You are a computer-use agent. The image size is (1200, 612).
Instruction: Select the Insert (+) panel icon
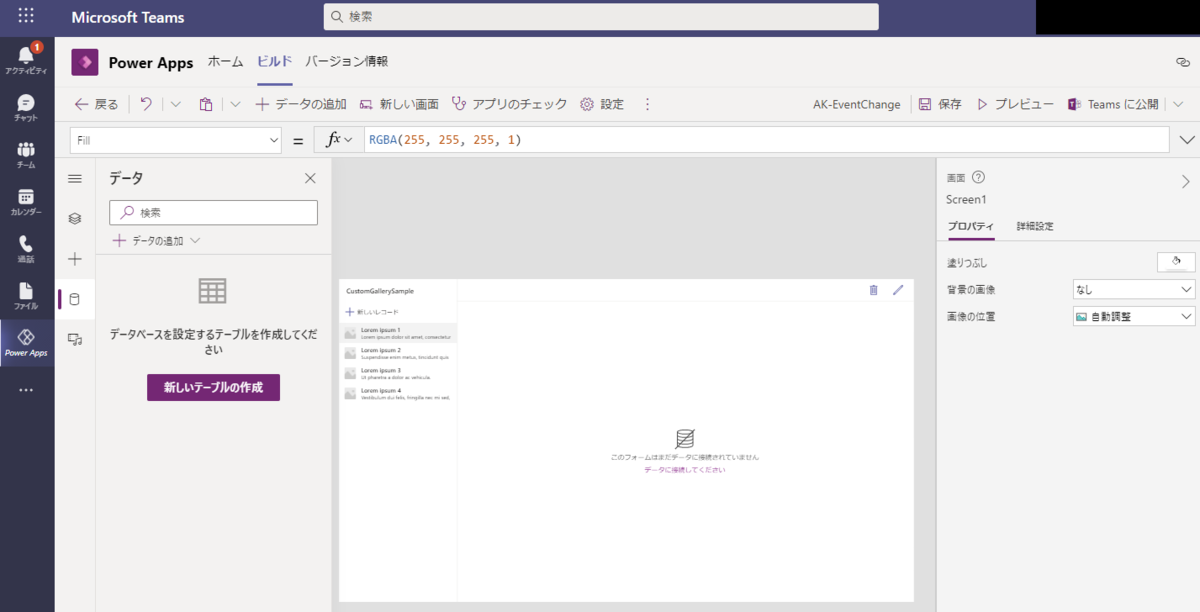(74, 258)
